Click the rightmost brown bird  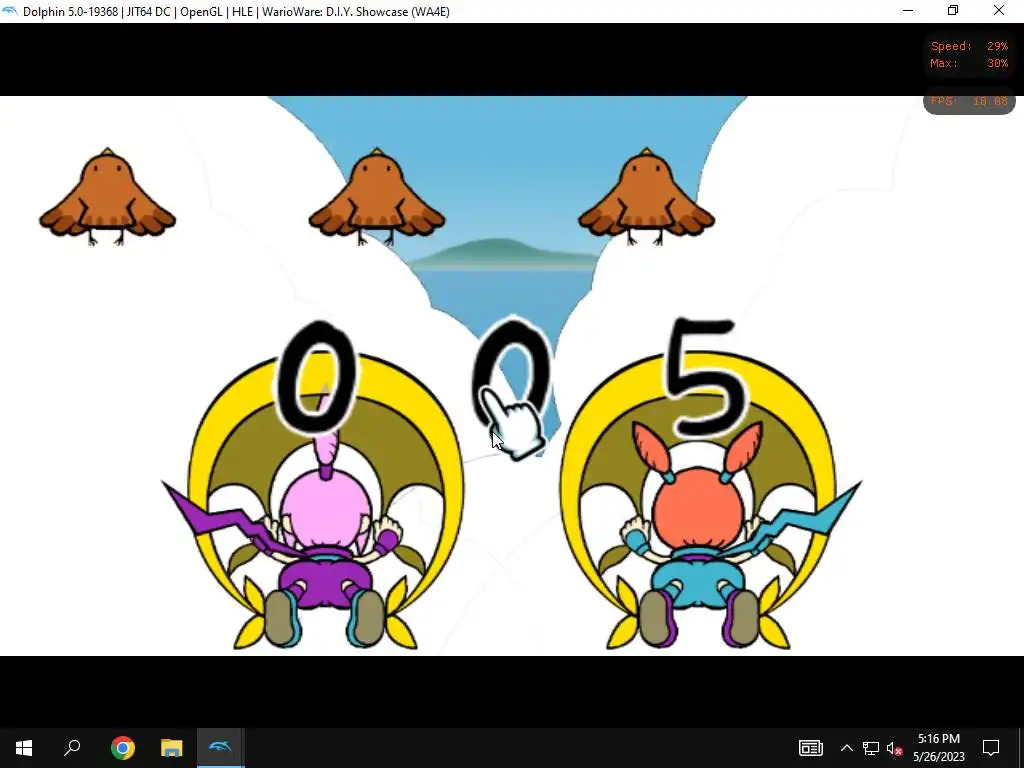(647, 197)
